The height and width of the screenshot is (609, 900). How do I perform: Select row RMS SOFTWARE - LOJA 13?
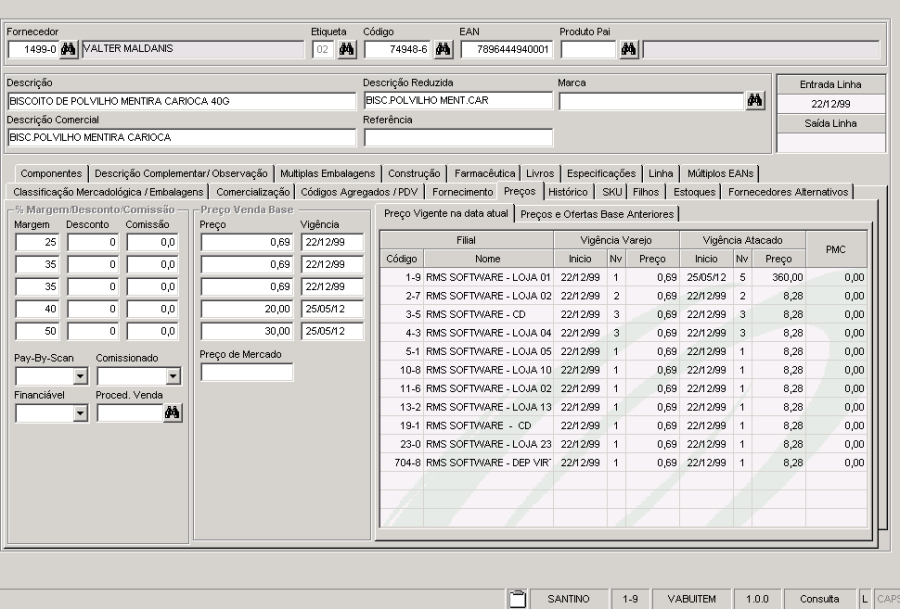(x=623, y=407)
